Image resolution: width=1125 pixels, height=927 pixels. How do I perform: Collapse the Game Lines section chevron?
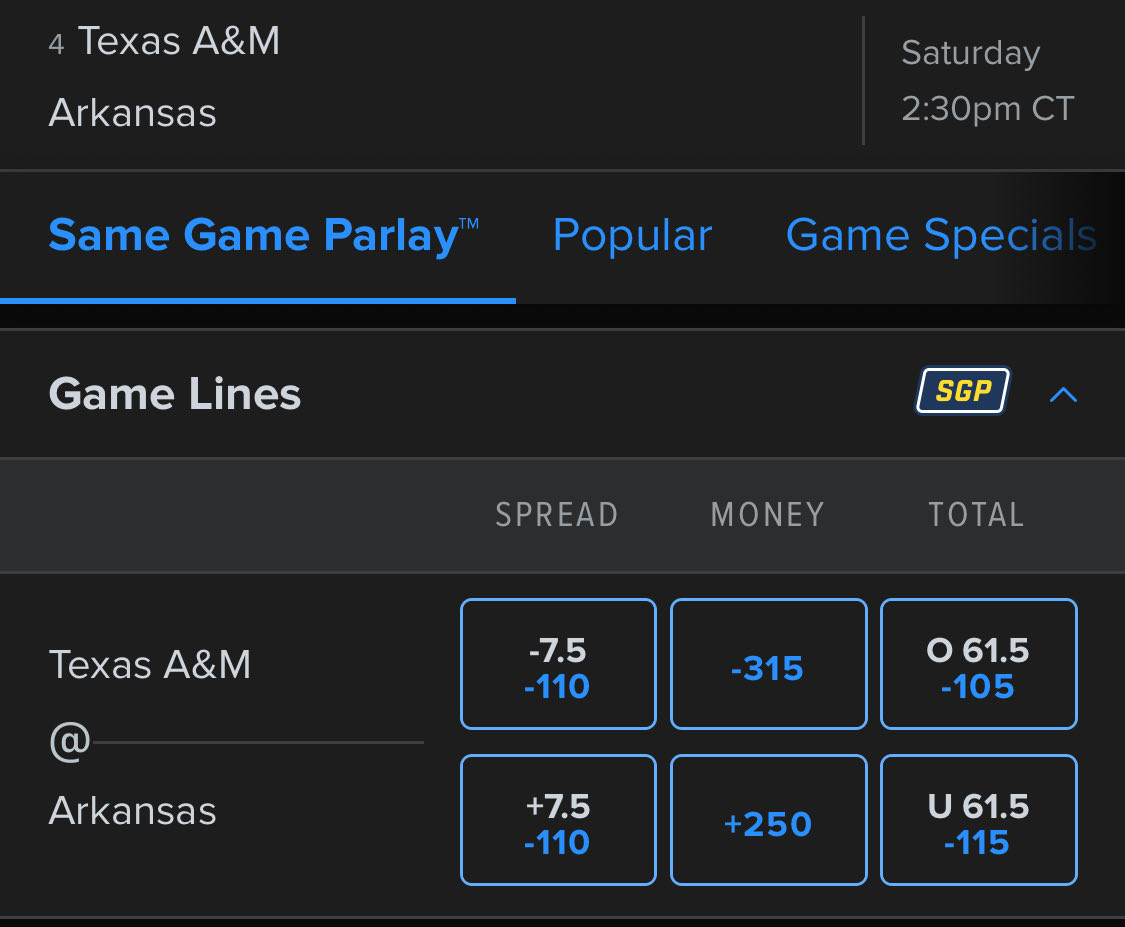coord(1063,394)
